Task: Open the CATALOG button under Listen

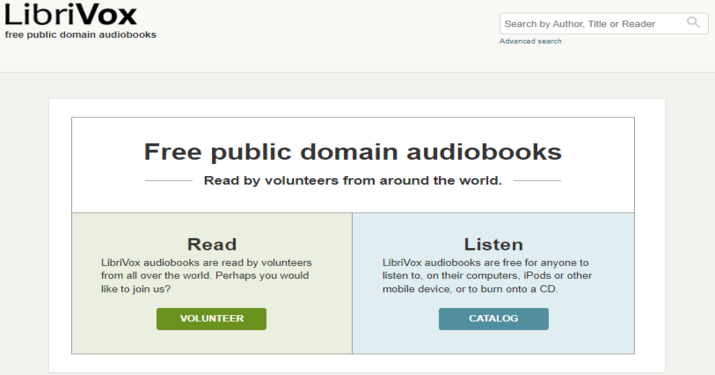Action: [493, 318]
